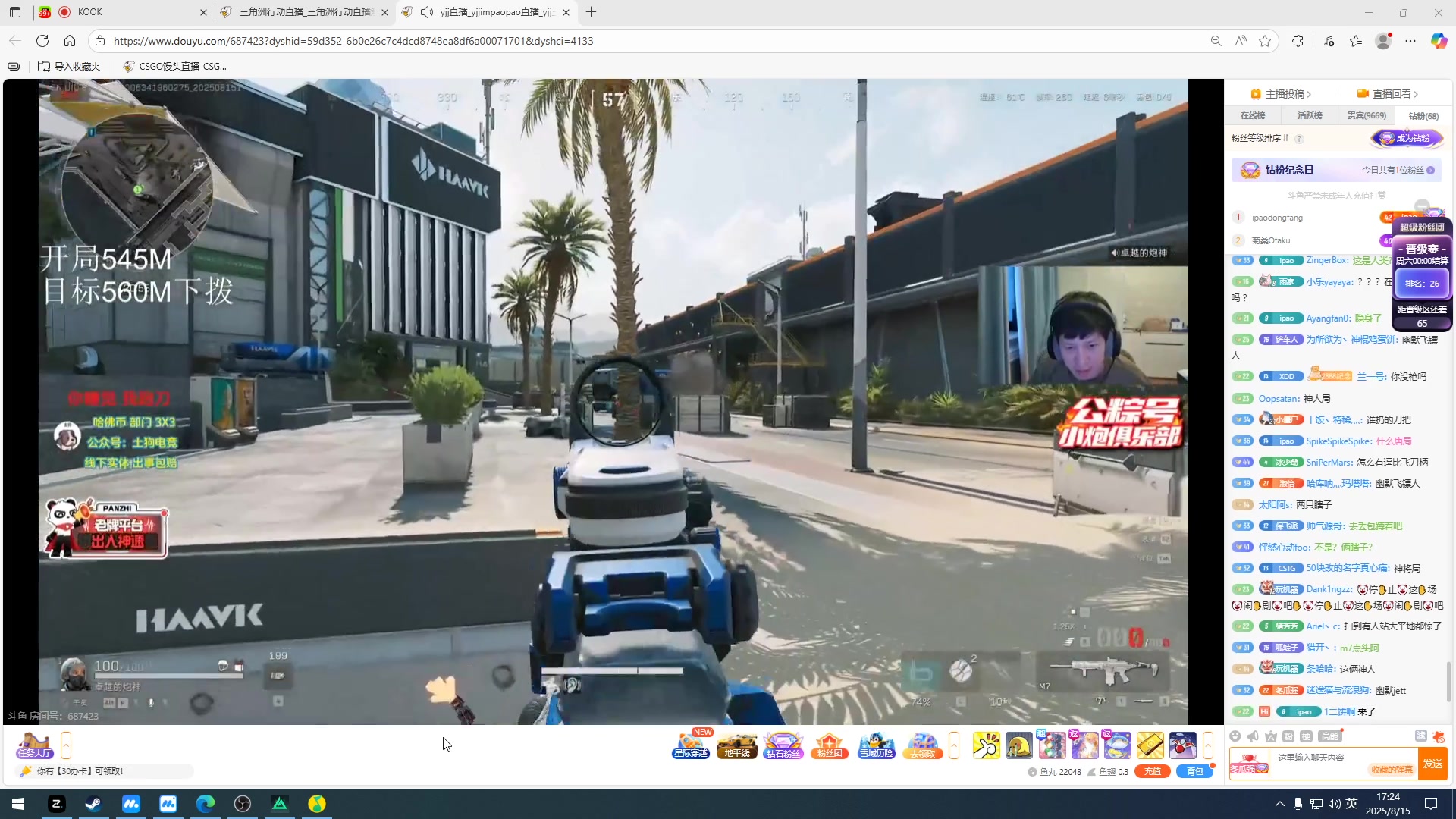The image size is (1456, 819).
Task: Collapse the 超级粉丝团 widget with minus button
Action: click(1422, 206)
